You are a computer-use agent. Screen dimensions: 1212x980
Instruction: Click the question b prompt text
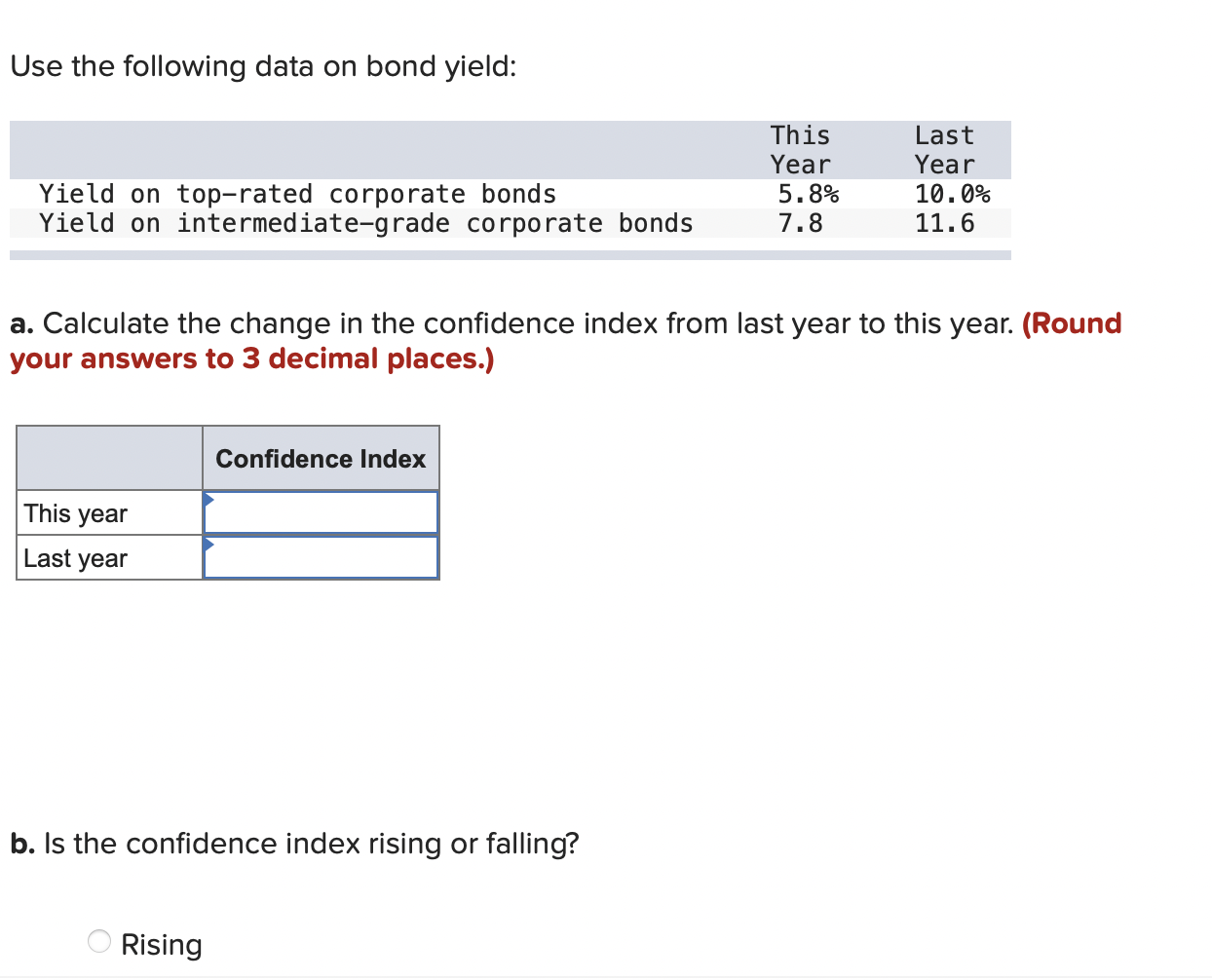[x=293, y=844]
